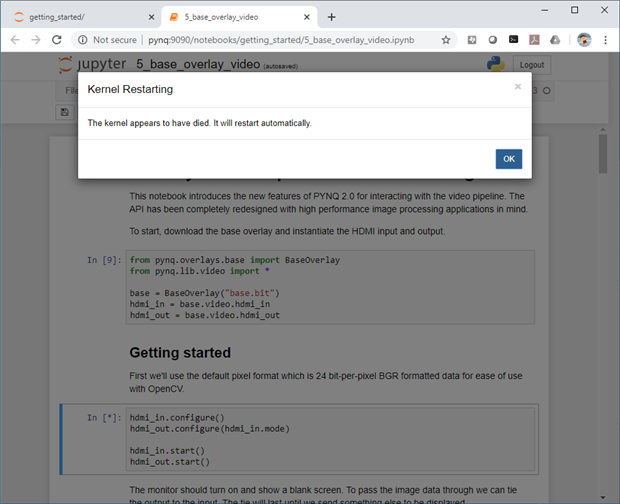Click the In [9] import code cell
The width and height of the screenshot is (620, 504).
coord(330,287)
